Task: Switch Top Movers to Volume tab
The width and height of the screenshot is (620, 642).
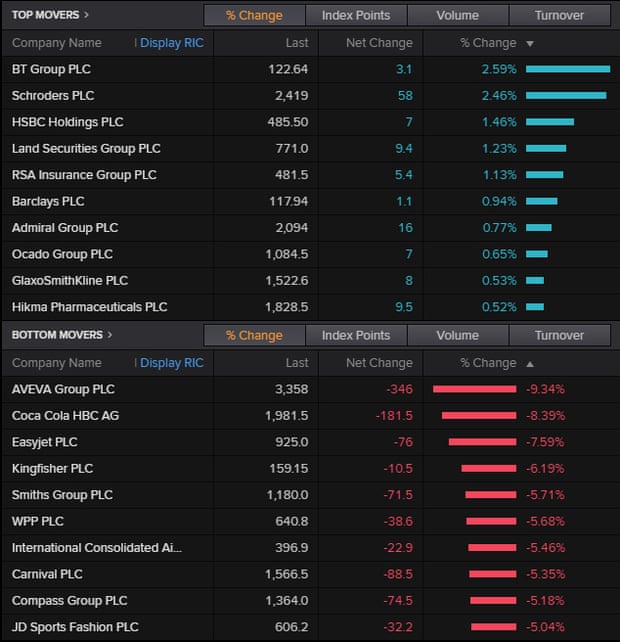Action: 457,16
